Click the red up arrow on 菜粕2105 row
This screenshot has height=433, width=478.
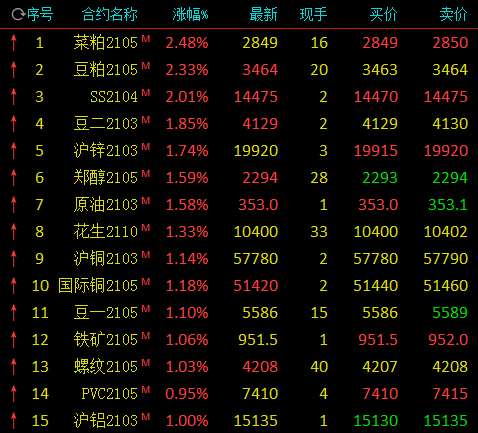[14, 43]
